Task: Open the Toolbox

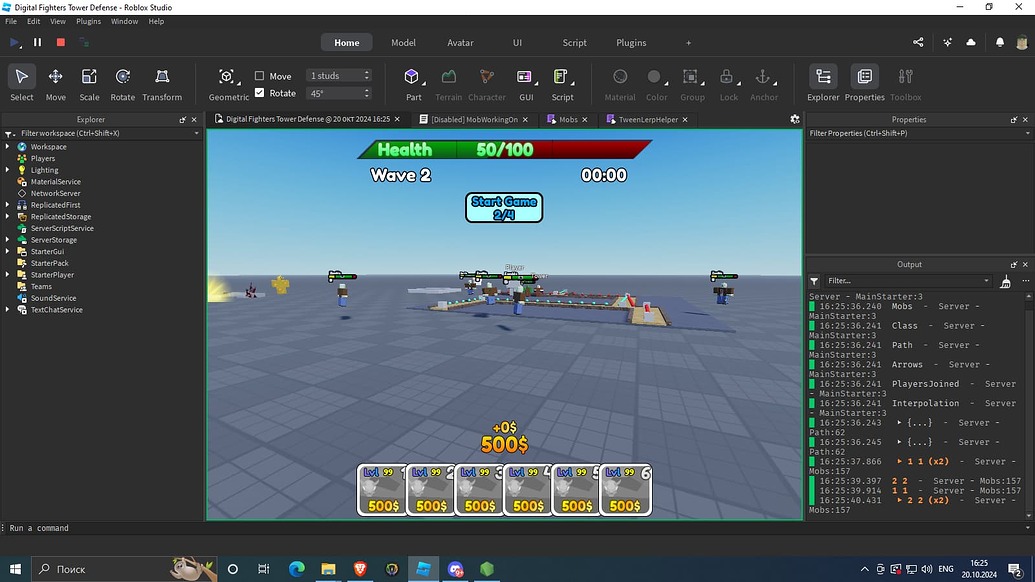Action: (x=905, y=84)
